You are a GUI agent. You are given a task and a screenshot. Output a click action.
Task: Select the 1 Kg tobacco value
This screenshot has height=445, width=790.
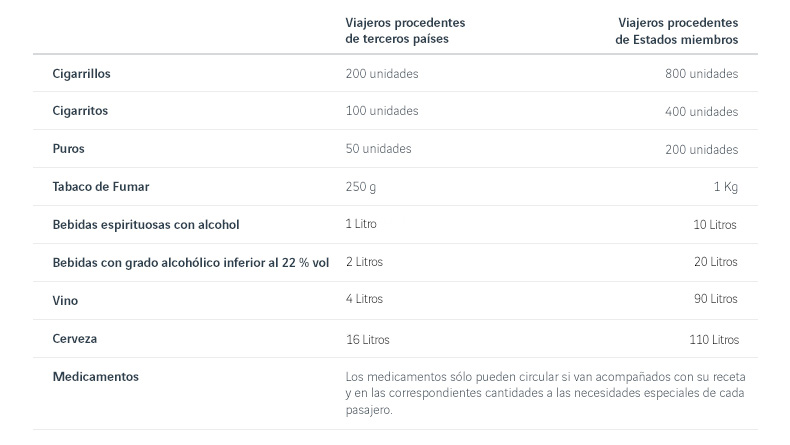point(725,187)
